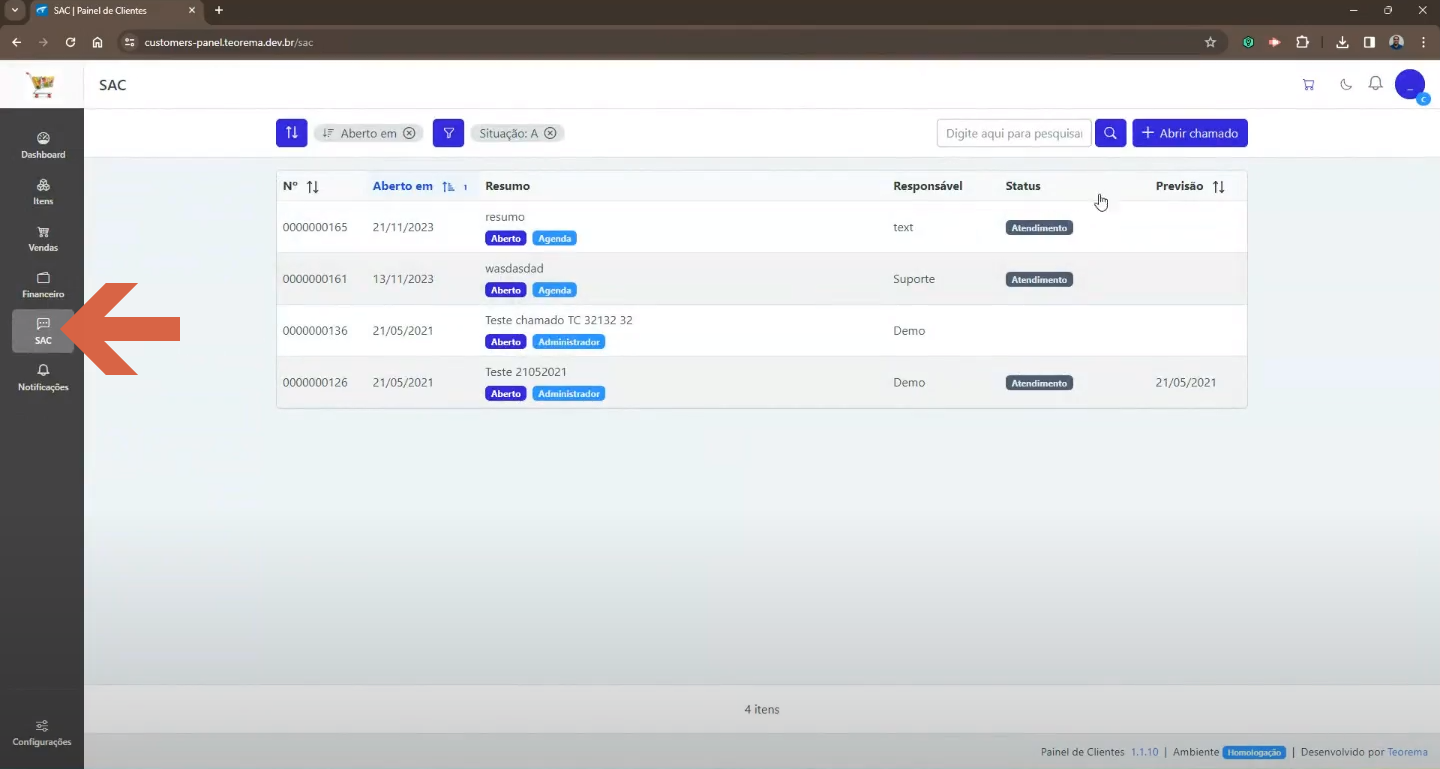
Task: Click the shopping cart logo at top left
Action: [41, 85]
